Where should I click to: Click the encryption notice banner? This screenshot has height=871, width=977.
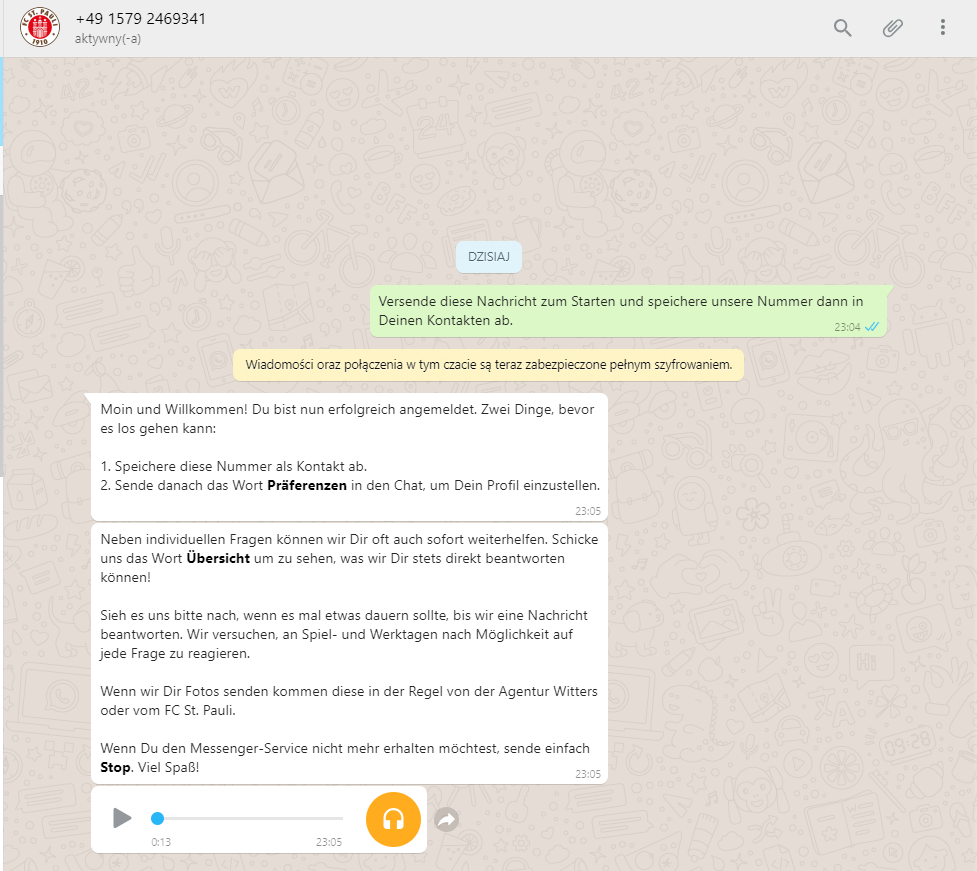click(x=488, y=364)
